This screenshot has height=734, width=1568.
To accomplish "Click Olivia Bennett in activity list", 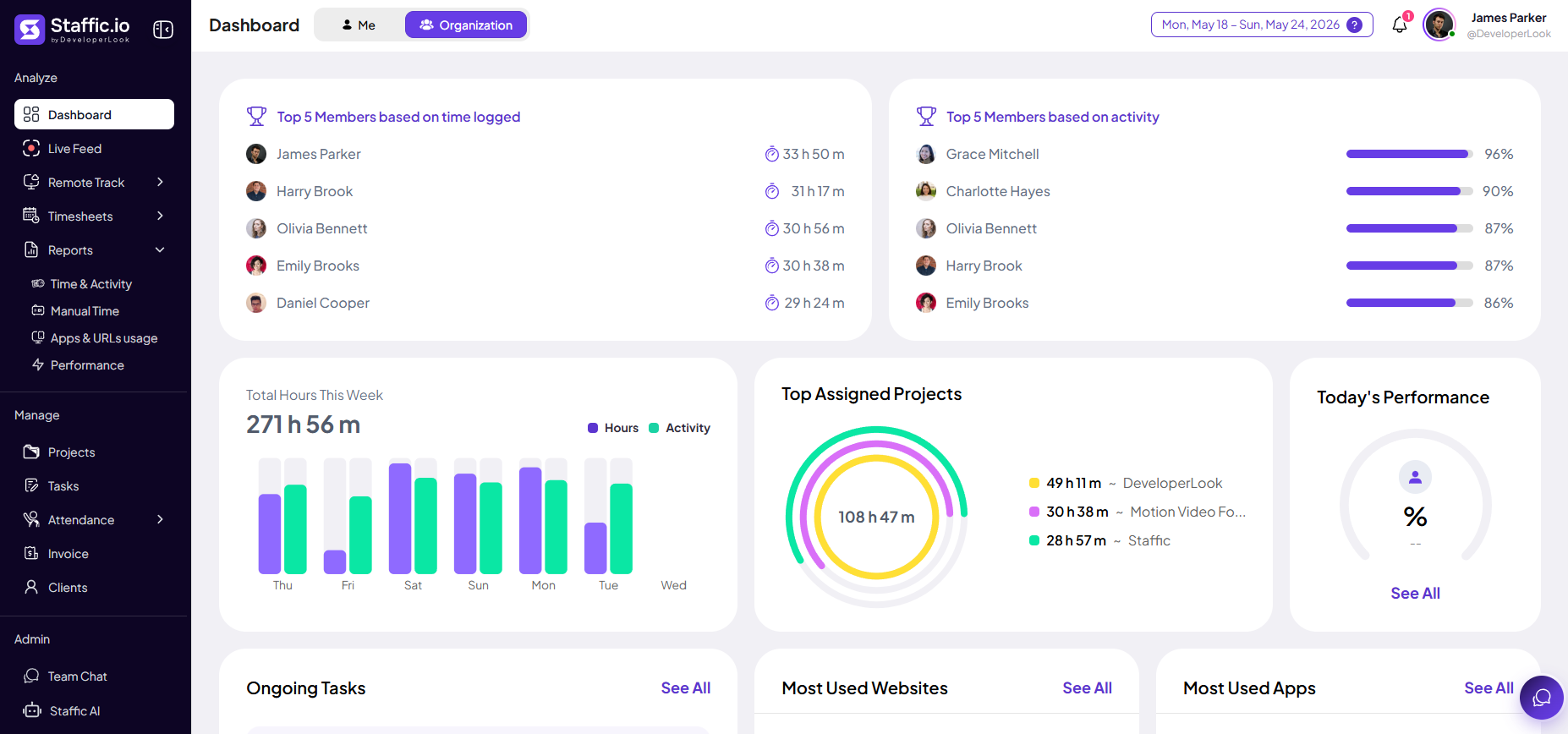I will coord(991,228).
